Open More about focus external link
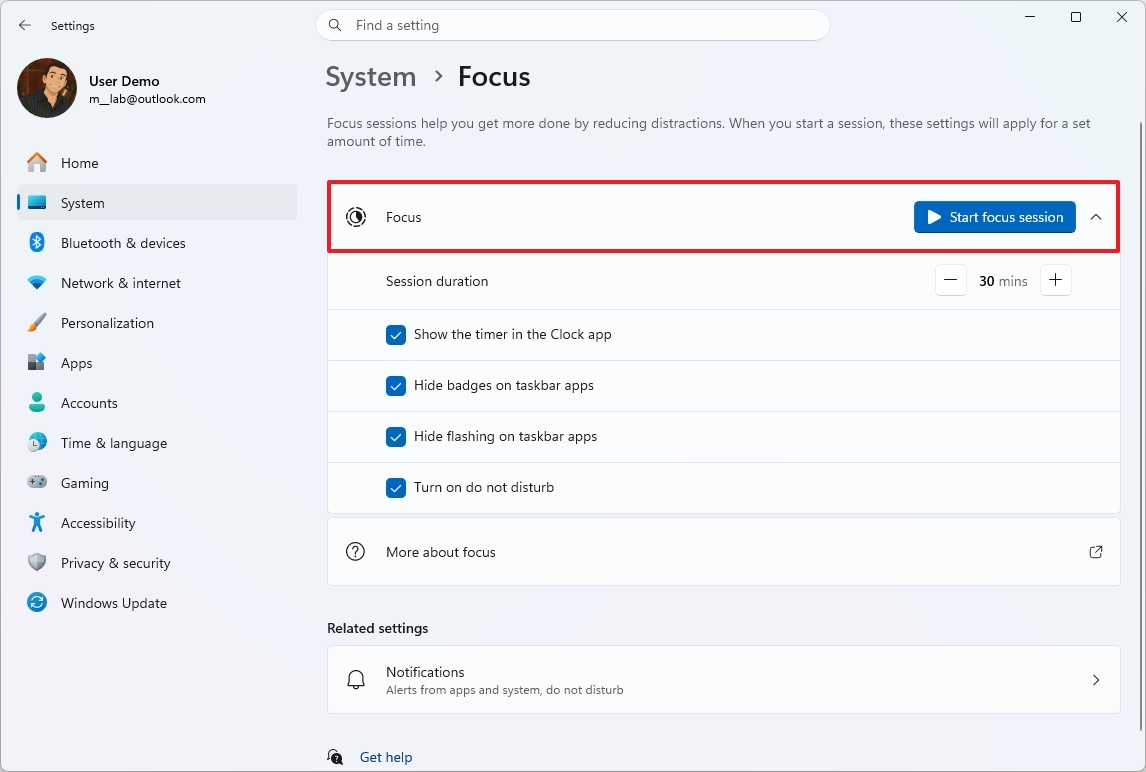Image resolution: width=1146 pixels, height=772 pixels. 1096,551
